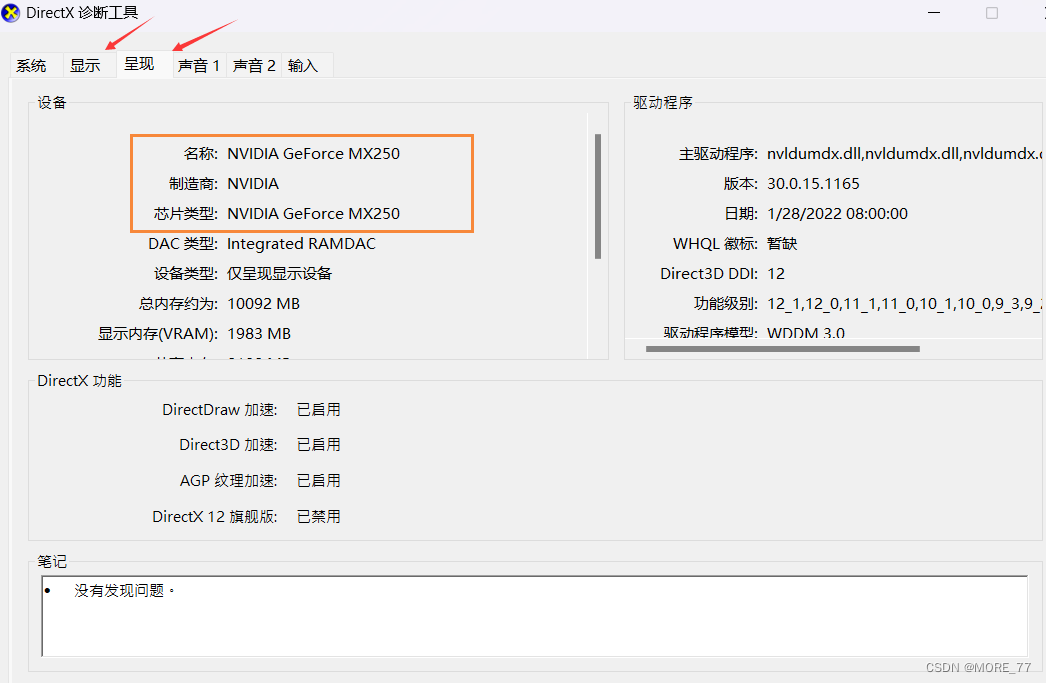Click the Direct3D 加速 status 已启用
1046x683 pixels.
319,445
